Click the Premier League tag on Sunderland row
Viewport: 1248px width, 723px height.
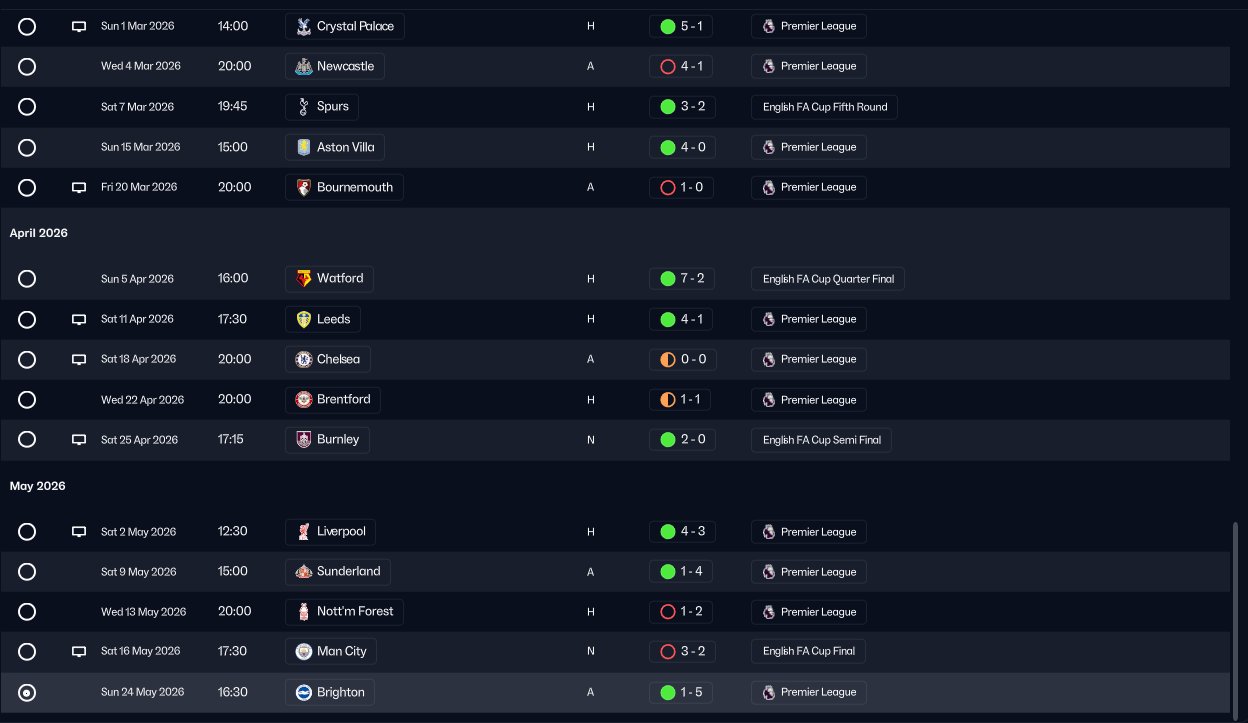point(808,572)
